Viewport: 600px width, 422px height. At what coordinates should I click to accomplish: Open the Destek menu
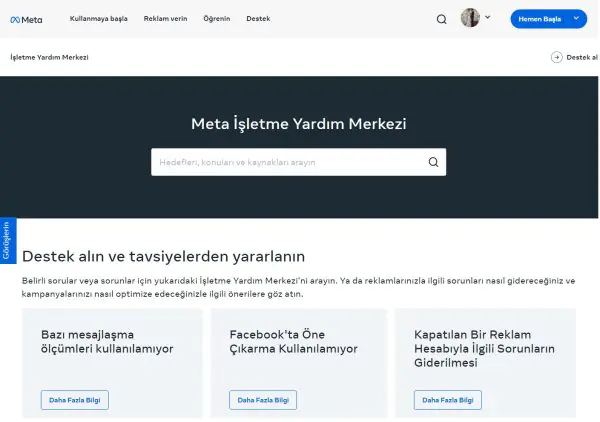click(258, 19)
